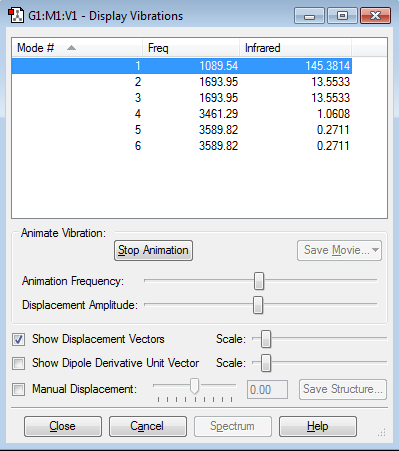Click the Animation Frequency slider handle
The image size is (399, 451).
(x=259, y=281)
